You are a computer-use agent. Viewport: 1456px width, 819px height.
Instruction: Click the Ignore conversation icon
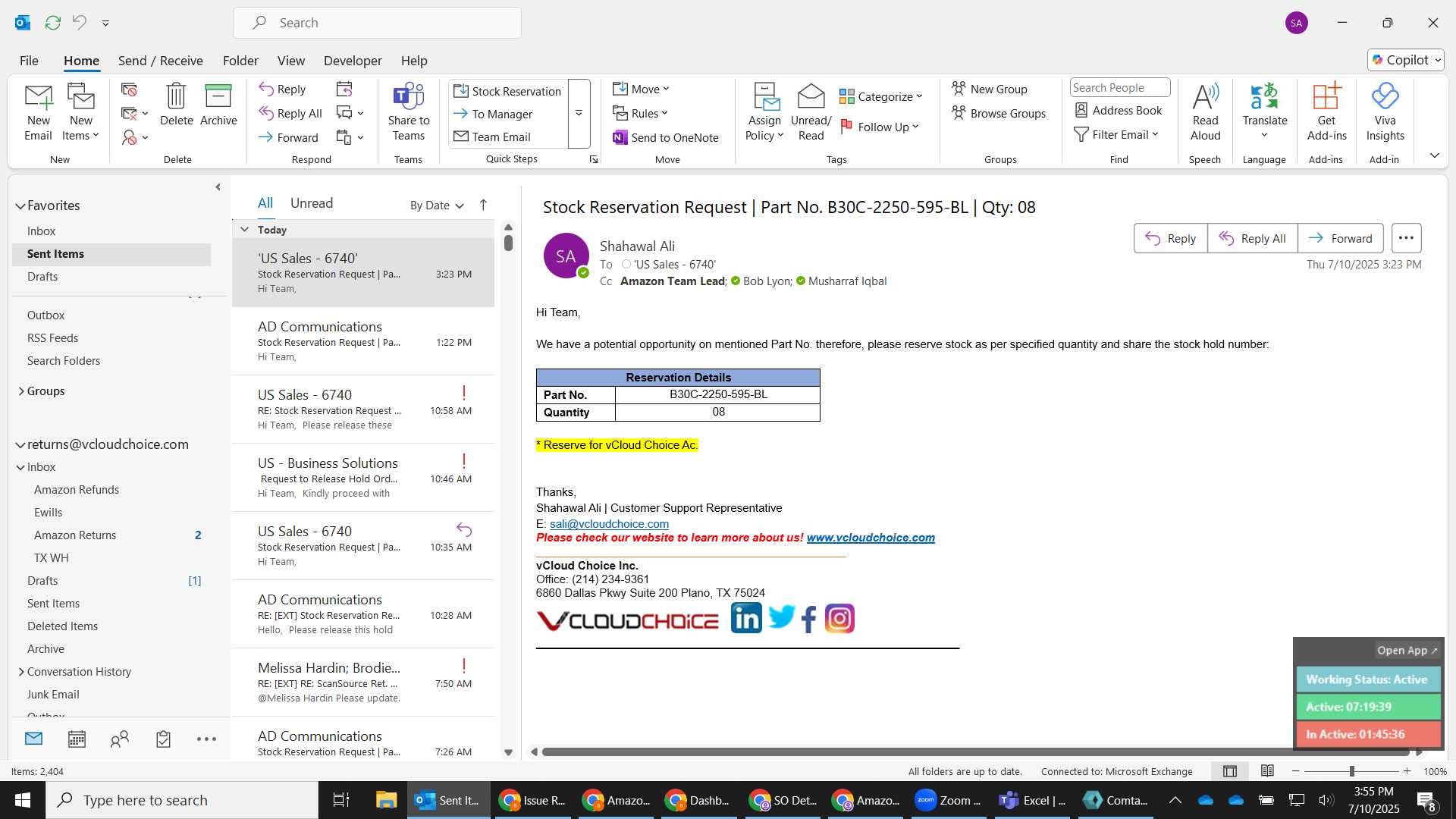[x=129, y=90]
